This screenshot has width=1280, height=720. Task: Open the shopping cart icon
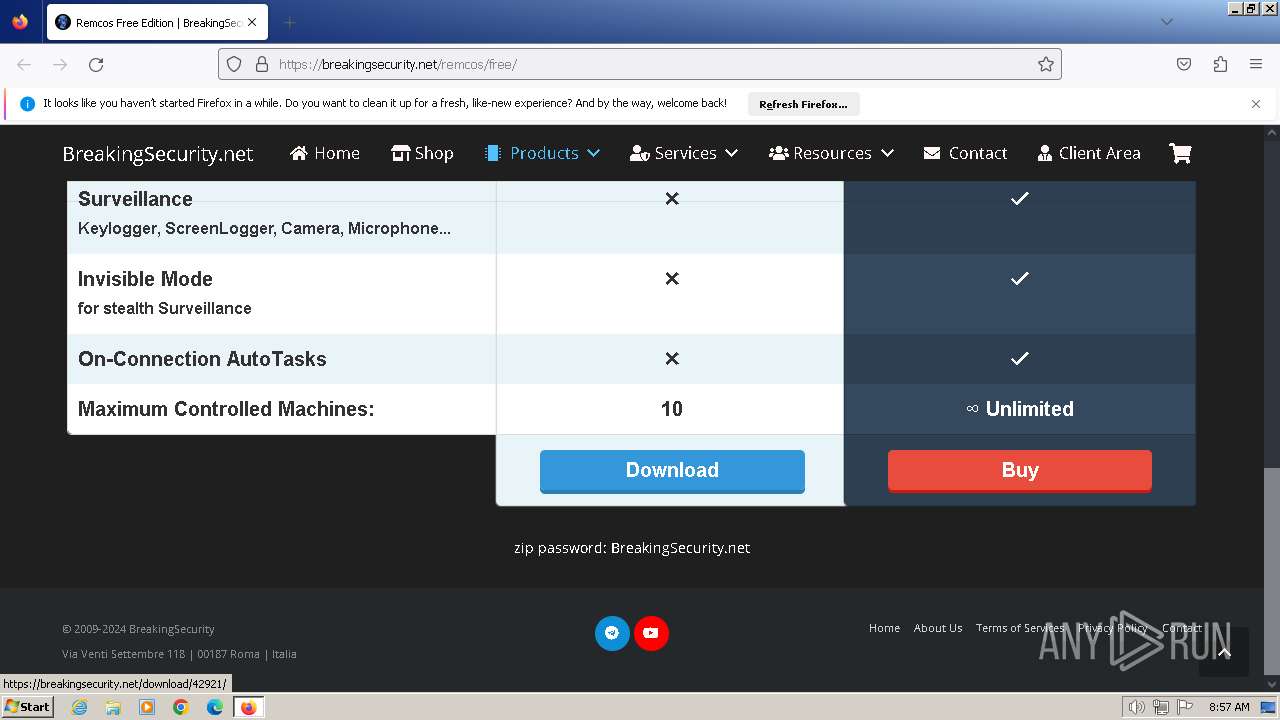click(1180, 153)
